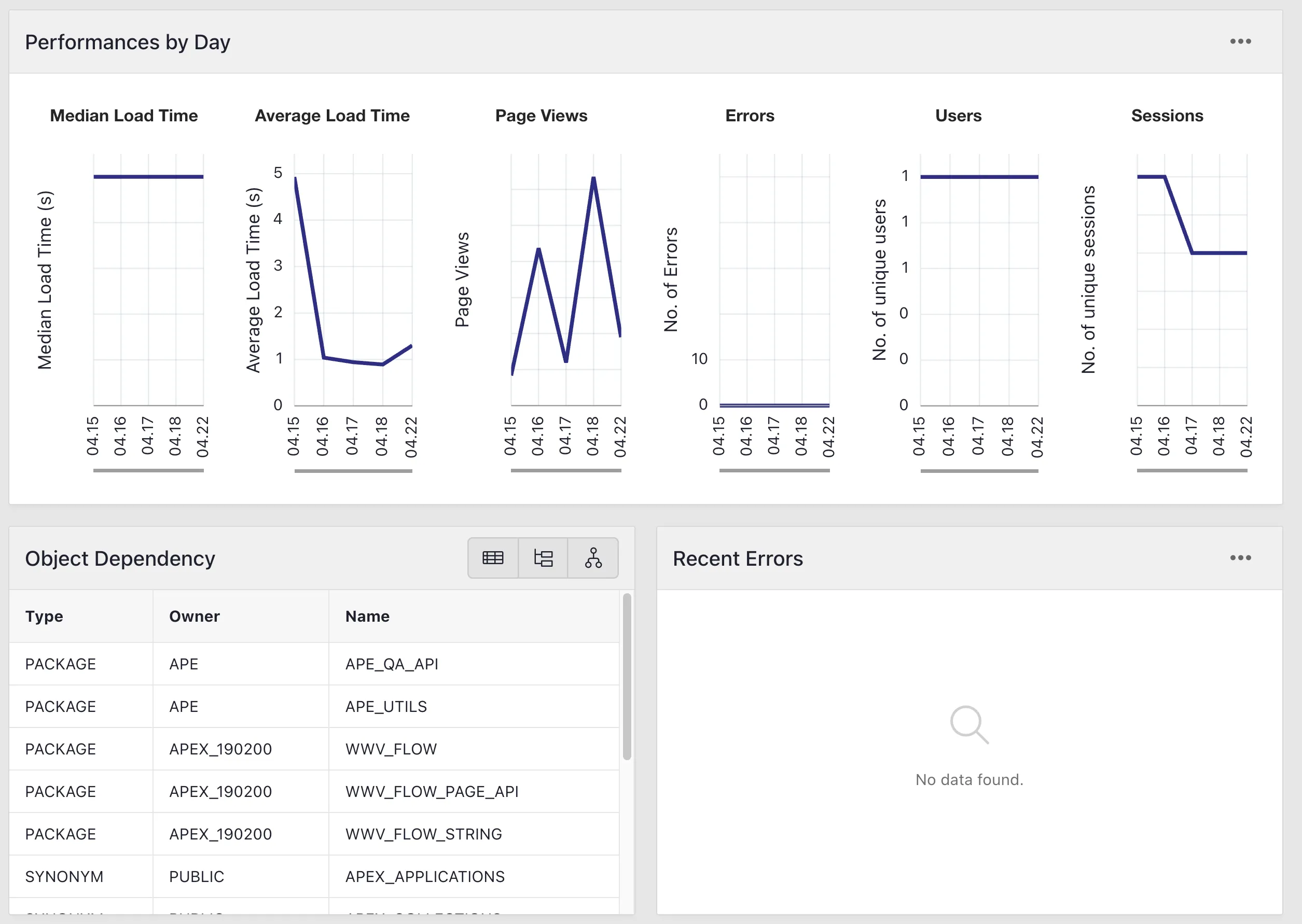Sort the dependency table by Owner

[x=194, y=616]
